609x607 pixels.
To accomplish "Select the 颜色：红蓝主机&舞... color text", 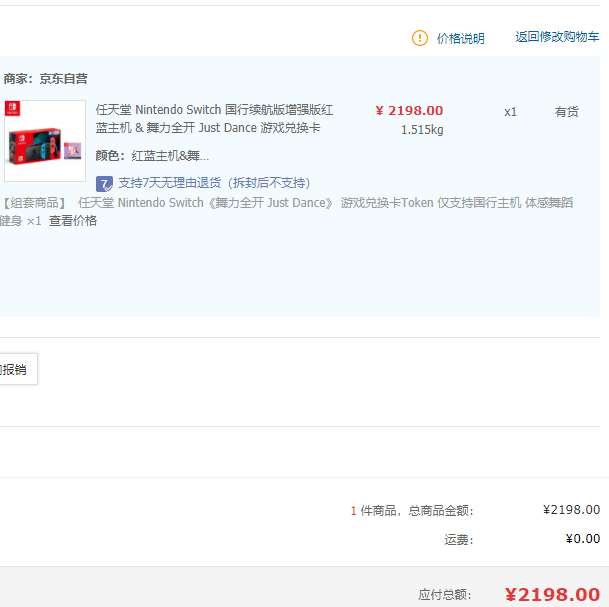I will pyautogui.click(x=152, y=155).
